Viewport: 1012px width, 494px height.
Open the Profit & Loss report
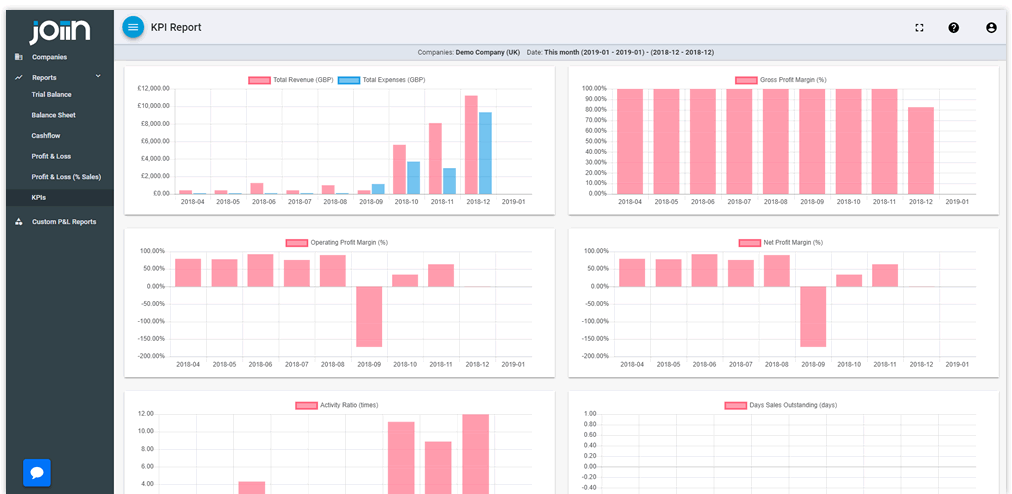tap(52, 156)
